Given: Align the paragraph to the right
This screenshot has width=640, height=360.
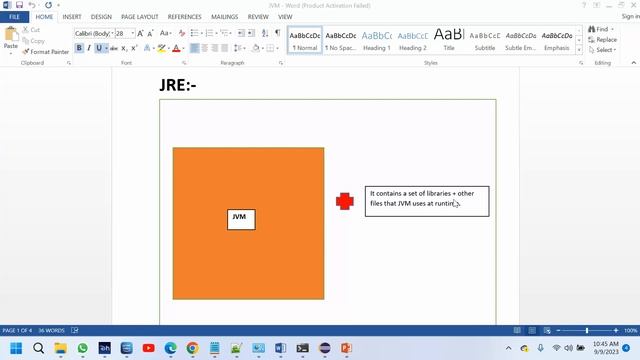Looking at the screenshot, I should (215, 48).
